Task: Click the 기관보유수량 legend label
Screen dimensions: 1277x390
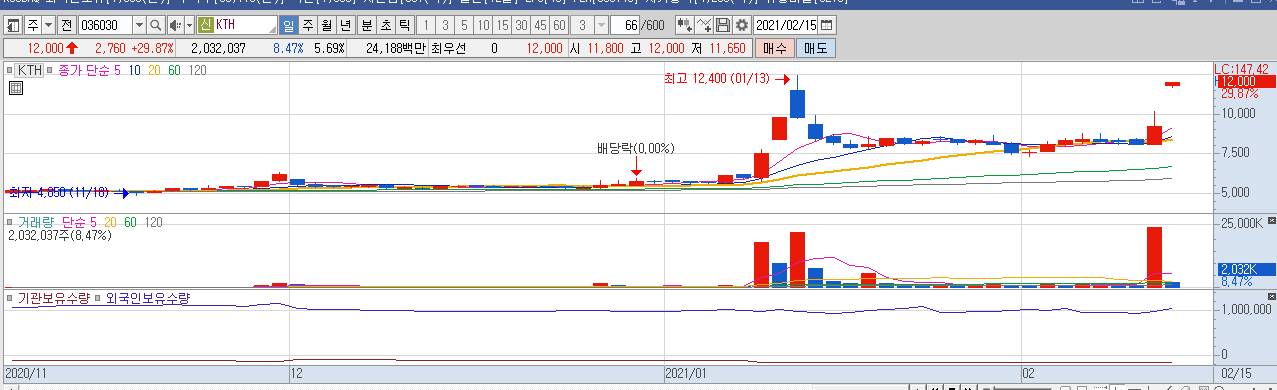Action: click(x=55, y=299)
